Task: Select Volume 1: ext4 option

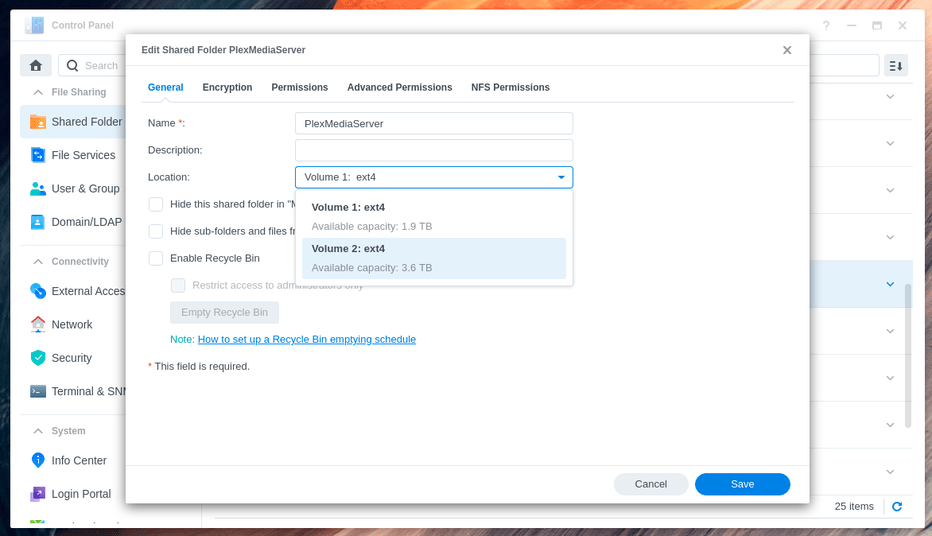Action: click(x=434, y=217)
